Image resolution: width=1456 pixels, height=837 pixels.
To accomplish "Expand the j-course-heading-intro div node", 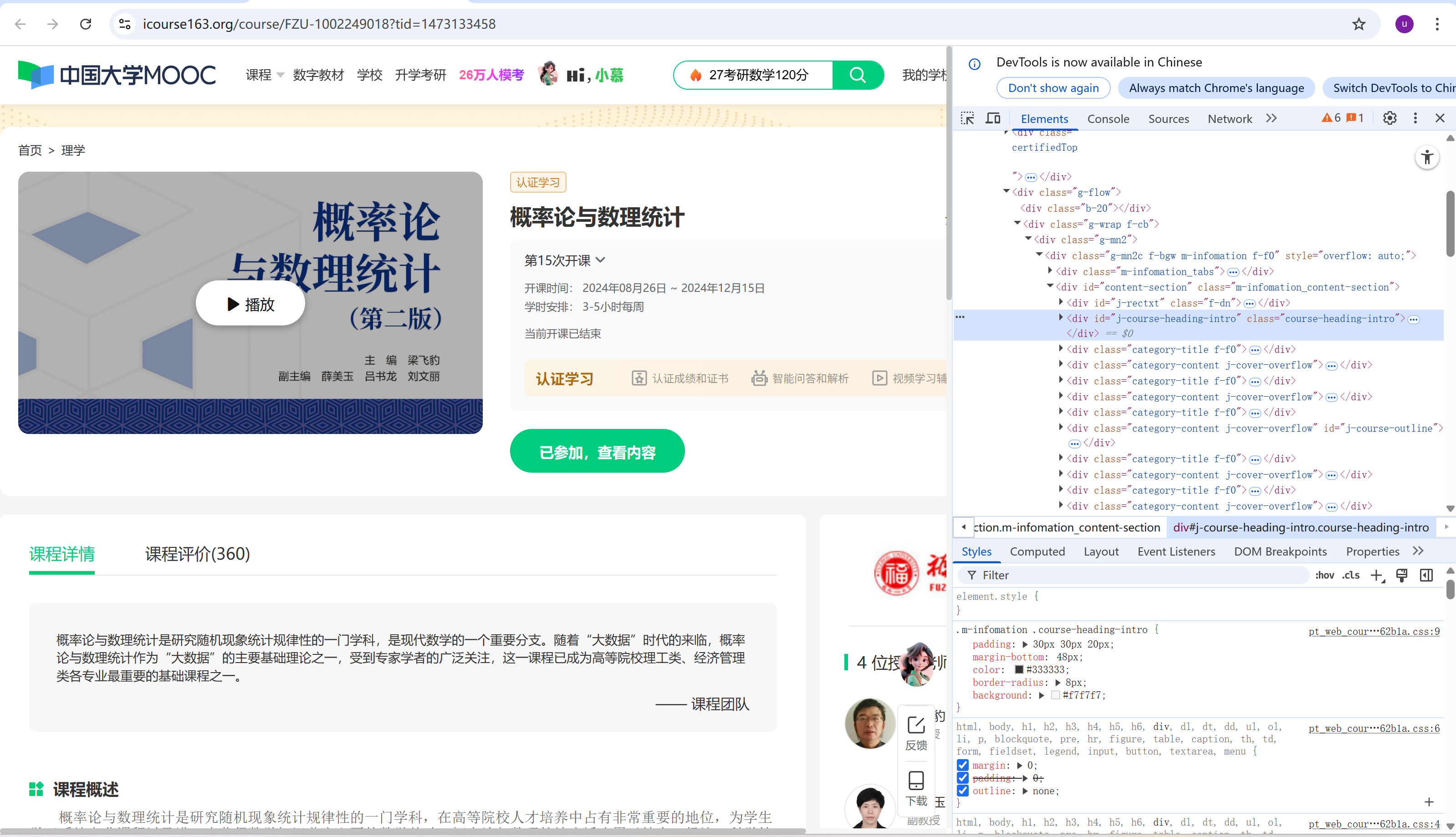I will click(1061, 317).
